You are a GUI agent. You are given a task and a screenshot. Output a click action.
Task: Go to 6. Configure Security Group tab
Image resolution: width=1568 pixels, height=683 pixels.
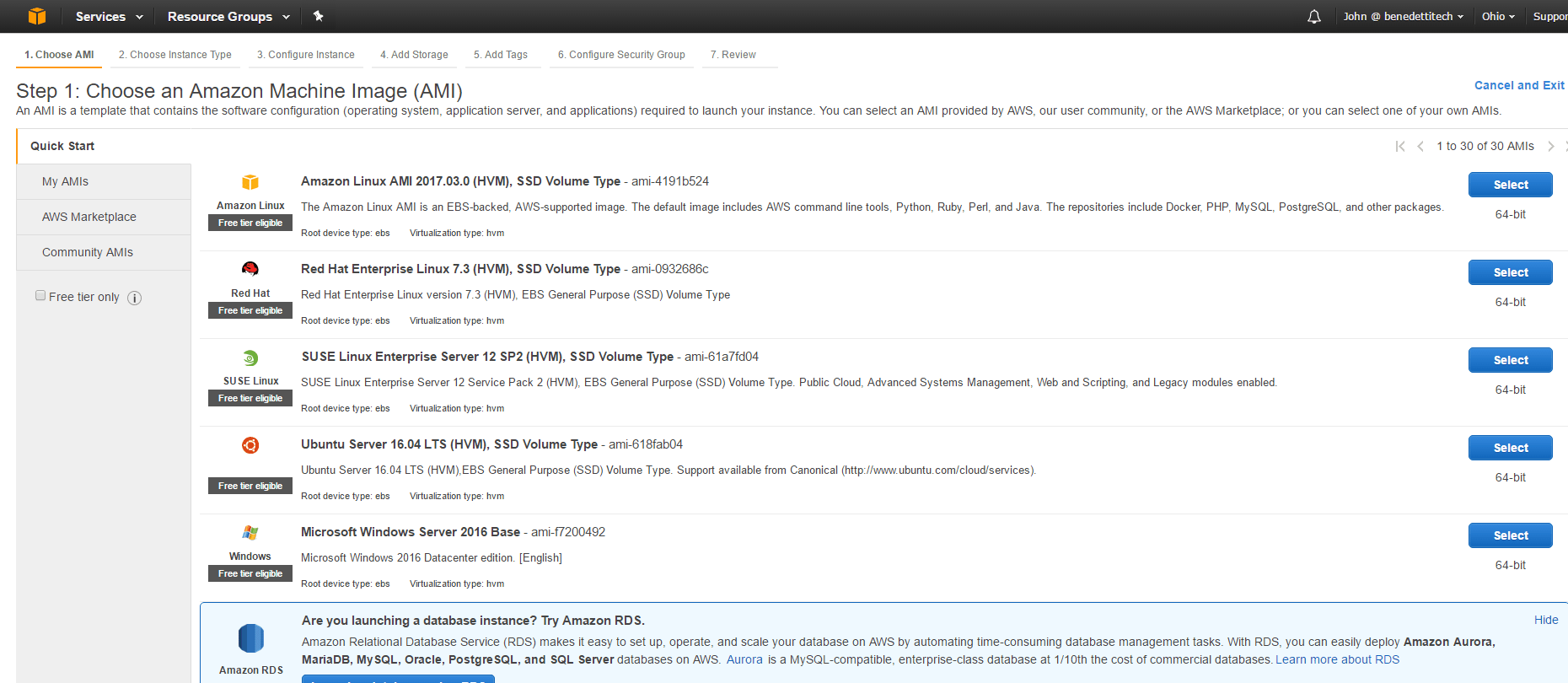coord(621,55)
